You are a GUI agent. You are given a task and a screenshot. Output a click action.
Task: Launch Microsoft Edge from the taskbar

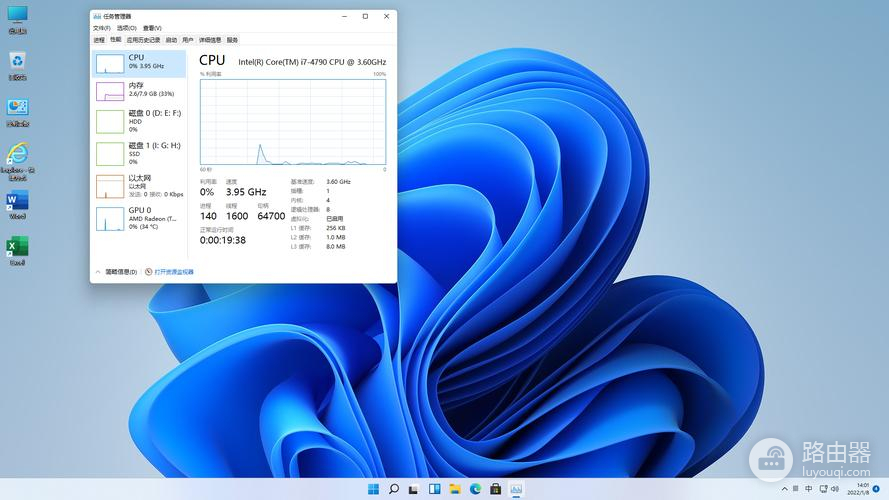click(475, 489)
